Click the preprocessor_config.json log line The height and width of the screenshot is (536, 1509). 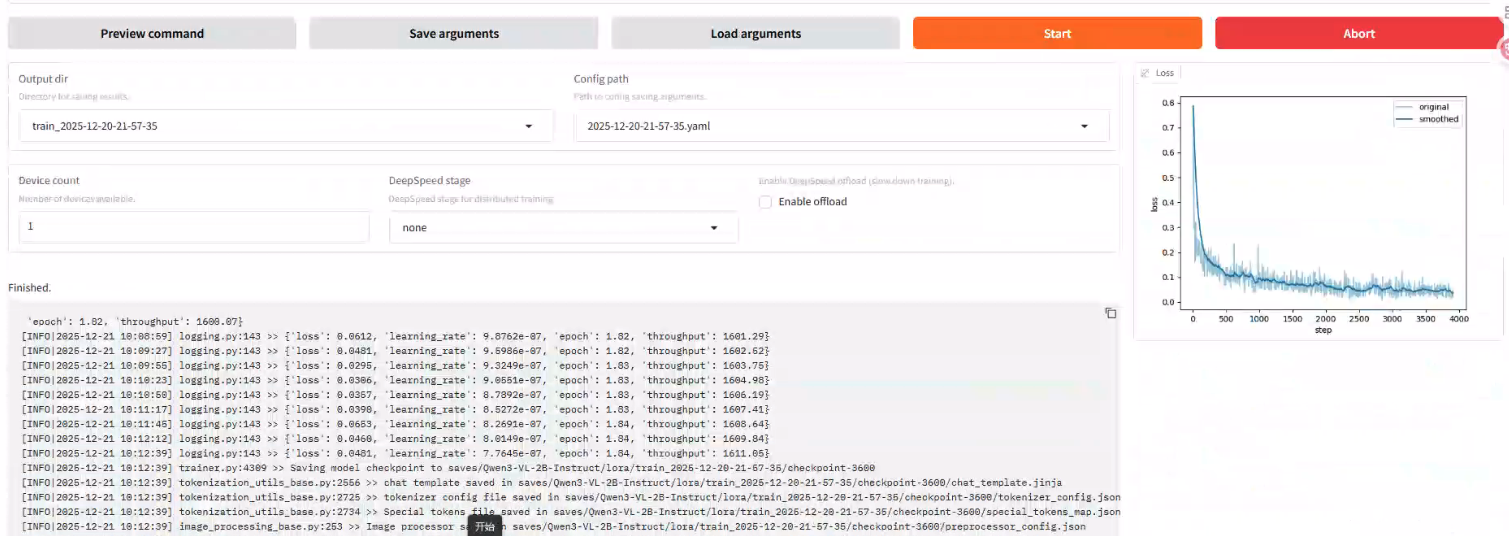click(553, 525)
